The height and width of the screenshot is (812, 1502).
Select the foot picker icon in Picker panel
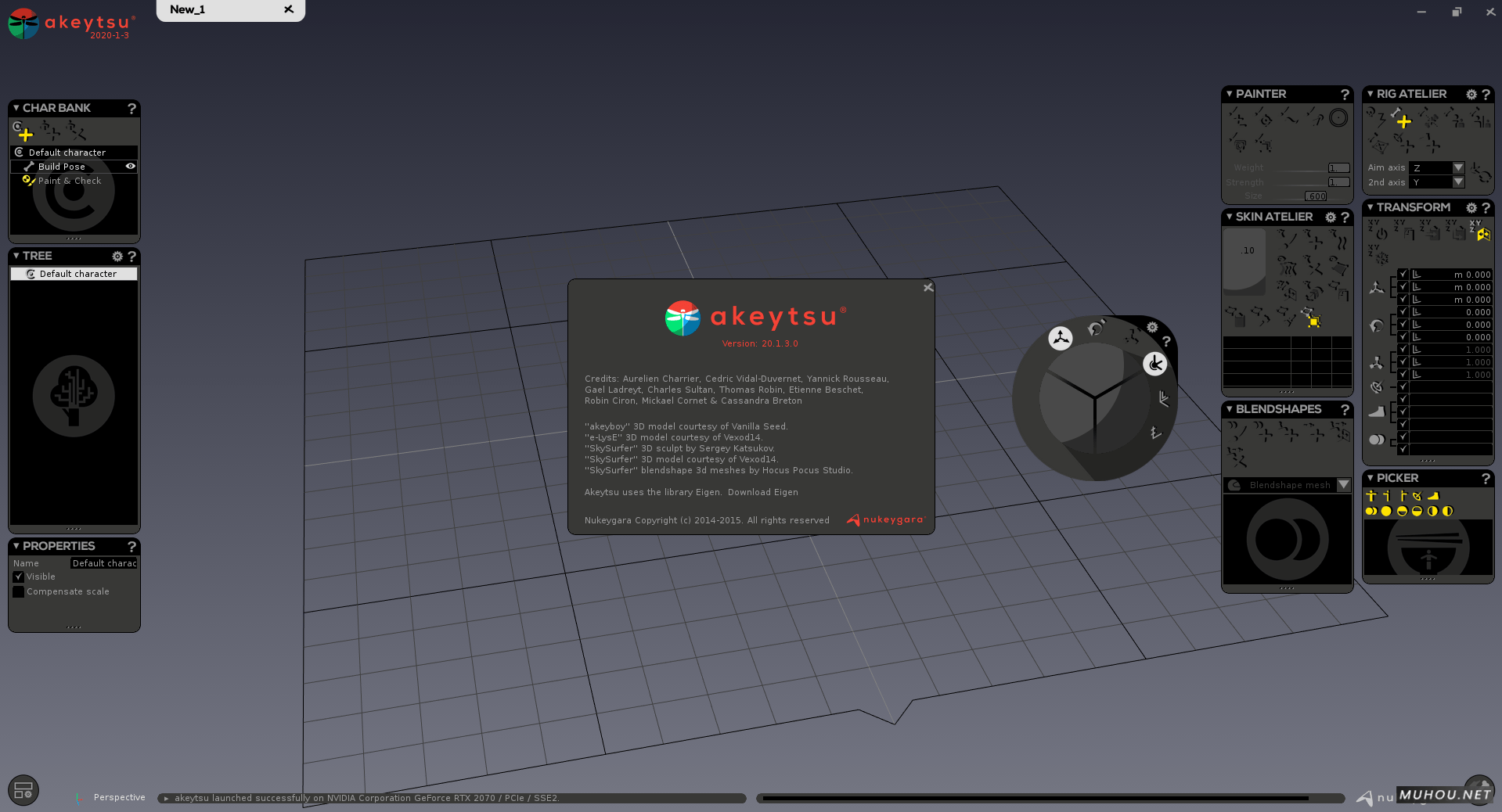(x=1433, y=496)
